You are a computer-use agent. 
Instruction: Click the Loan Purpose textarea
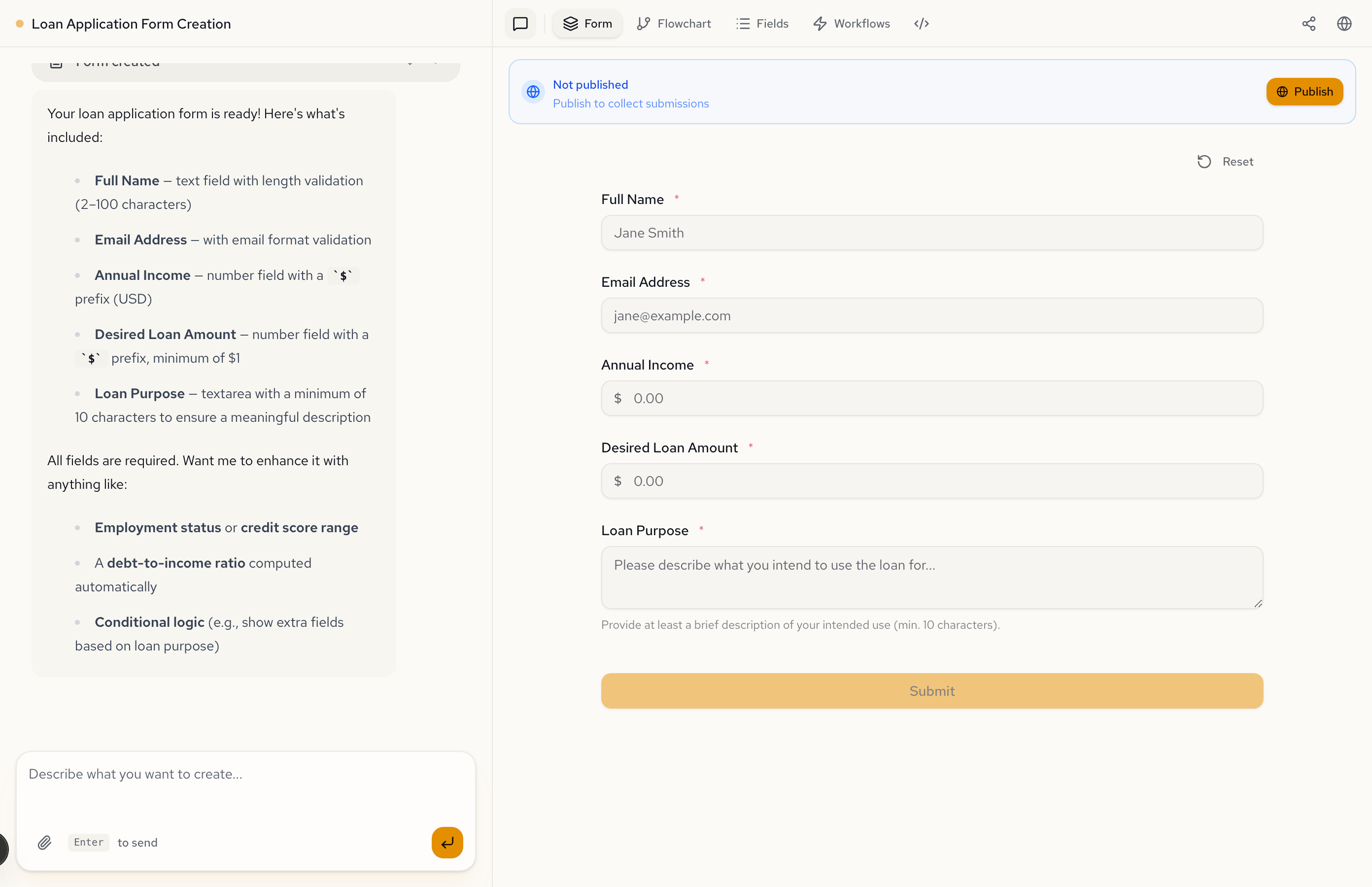pos(931,577)
